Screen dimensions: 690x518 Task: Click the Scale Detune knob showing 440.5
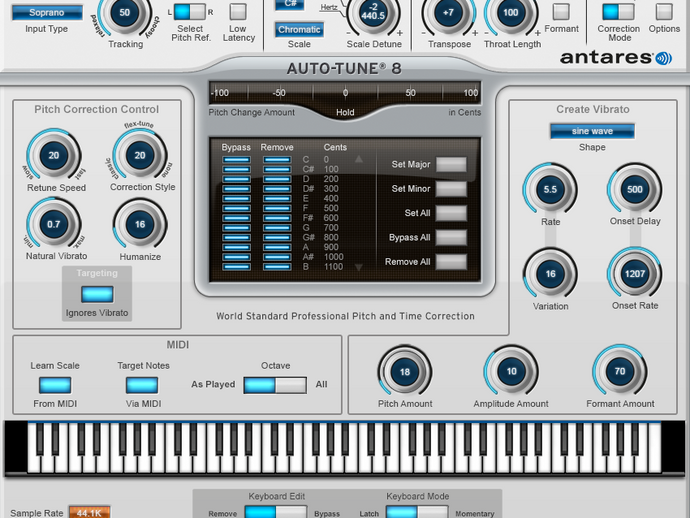click(373, 12)
